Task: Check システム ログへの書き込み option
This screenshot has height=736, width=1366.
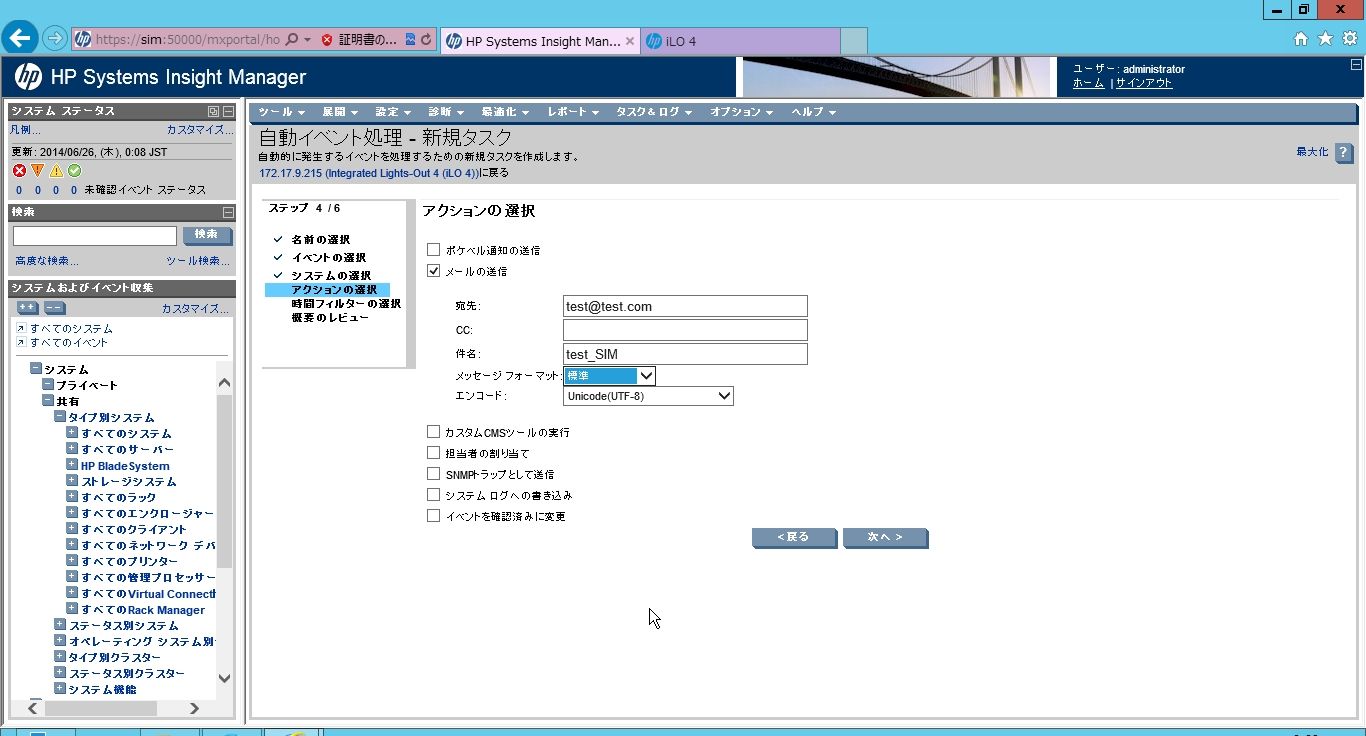Action: click(433, 495)
